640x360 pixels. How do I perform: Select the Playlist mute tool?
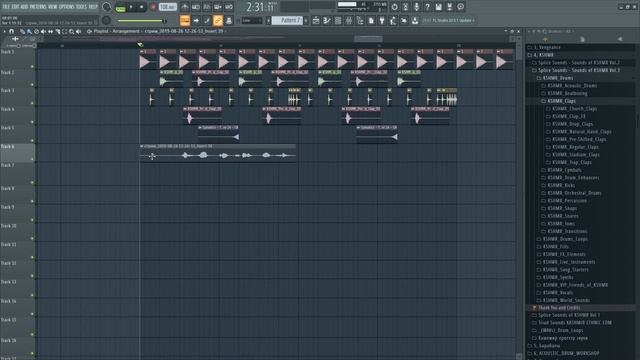[x=43, y=31]
